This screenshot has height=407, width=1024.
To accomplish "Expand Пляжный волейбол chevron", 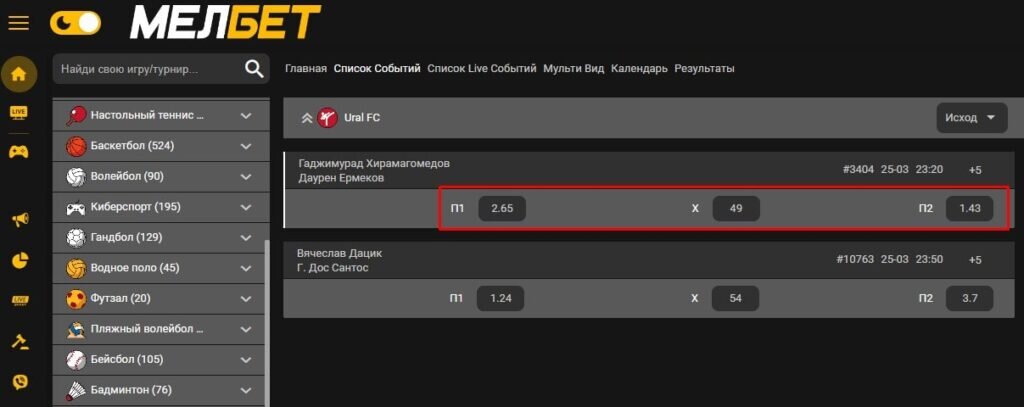I will pyautogui.click(x=246, y=329).
